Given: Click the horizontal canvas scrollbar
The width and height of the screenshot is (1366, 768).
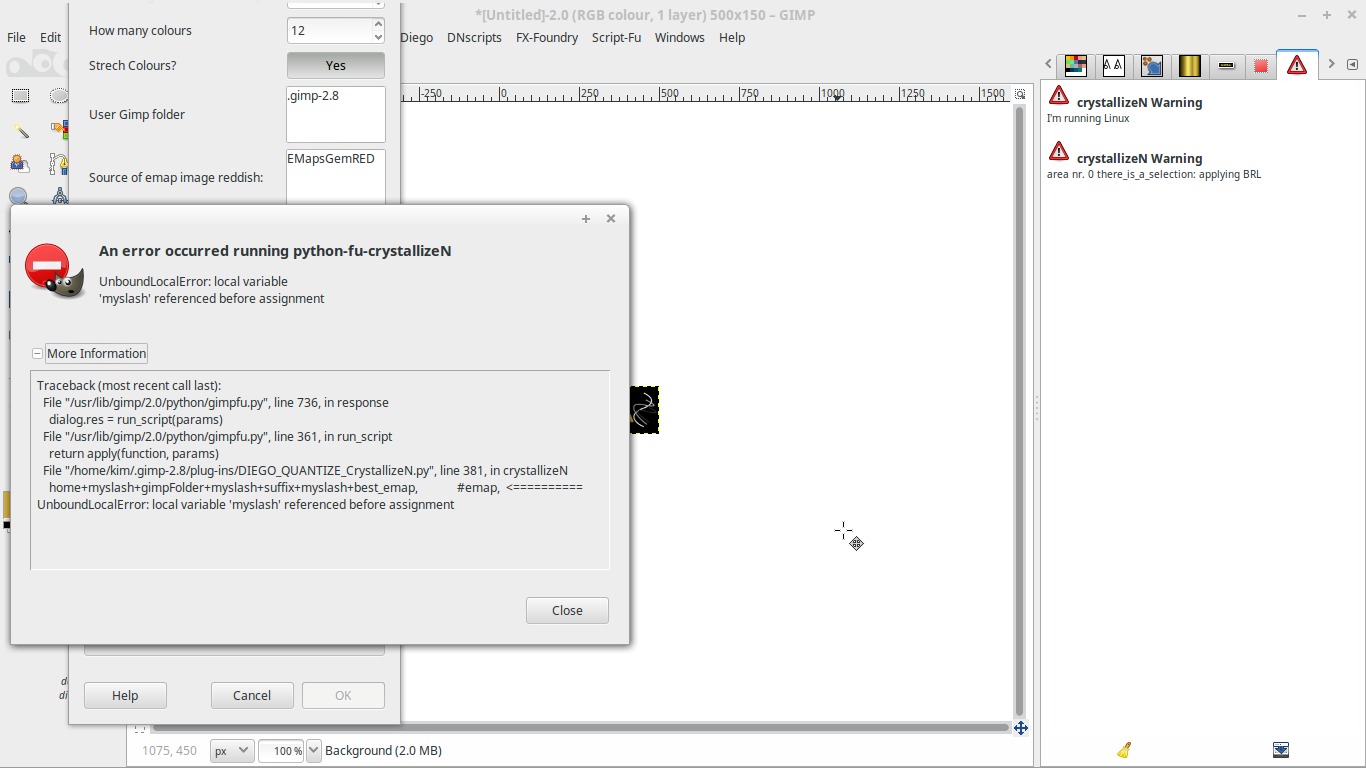Looking at the screenshot, I should tap(580, 728).
